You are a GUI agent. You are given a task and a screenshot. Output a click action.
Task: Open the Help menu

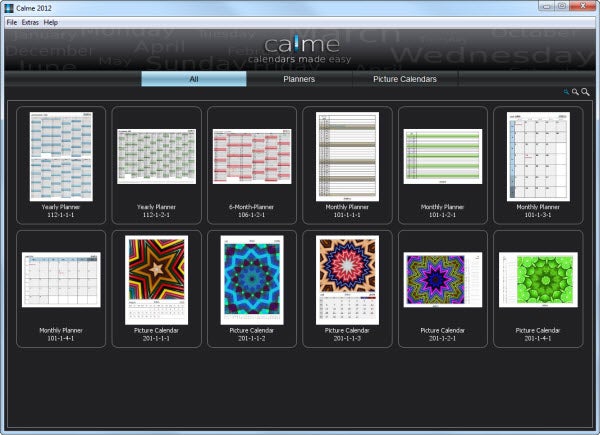(x=51, y=23)
